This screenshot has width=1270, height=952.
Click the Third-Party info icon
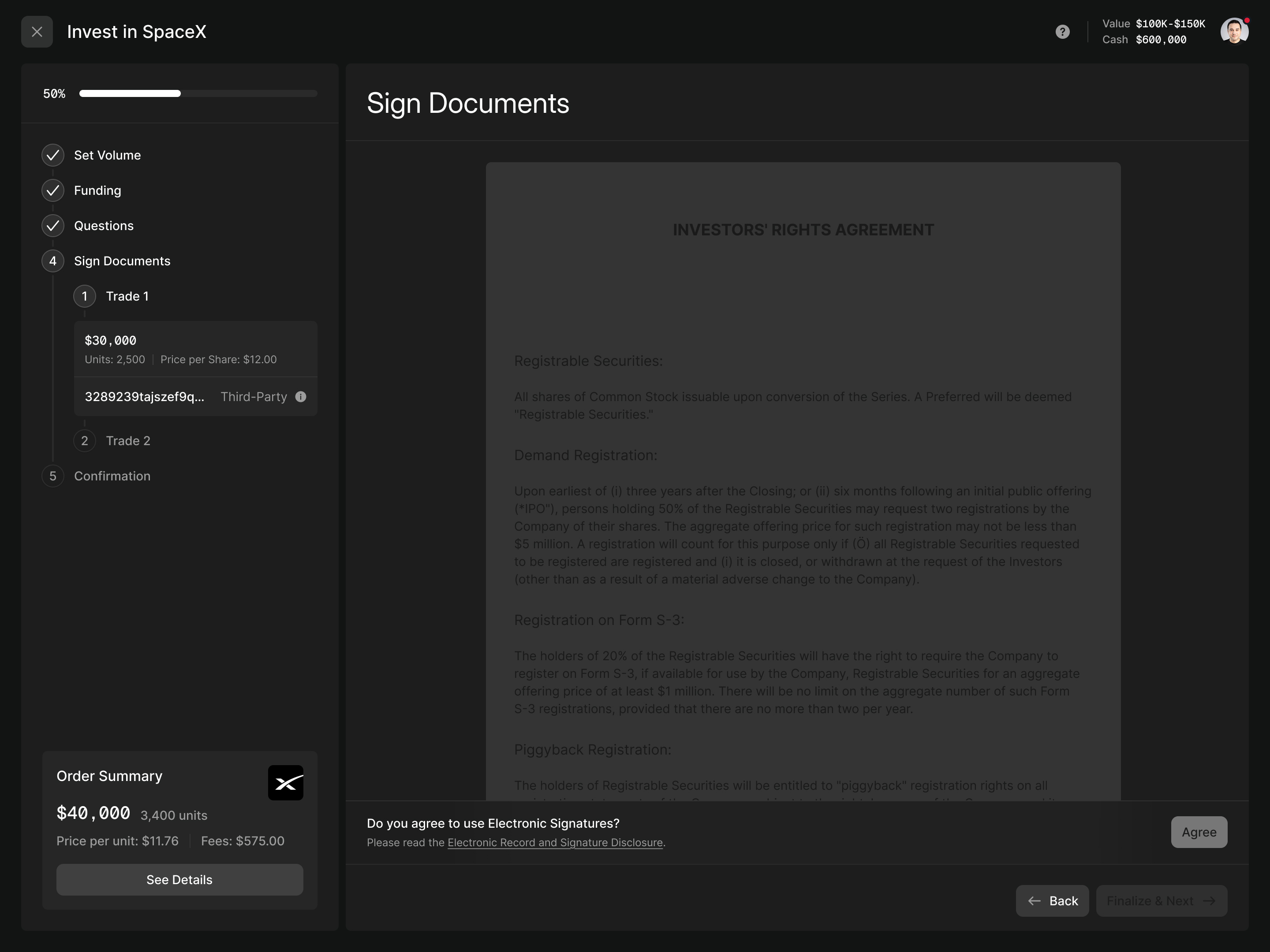[x=300, y=397]
